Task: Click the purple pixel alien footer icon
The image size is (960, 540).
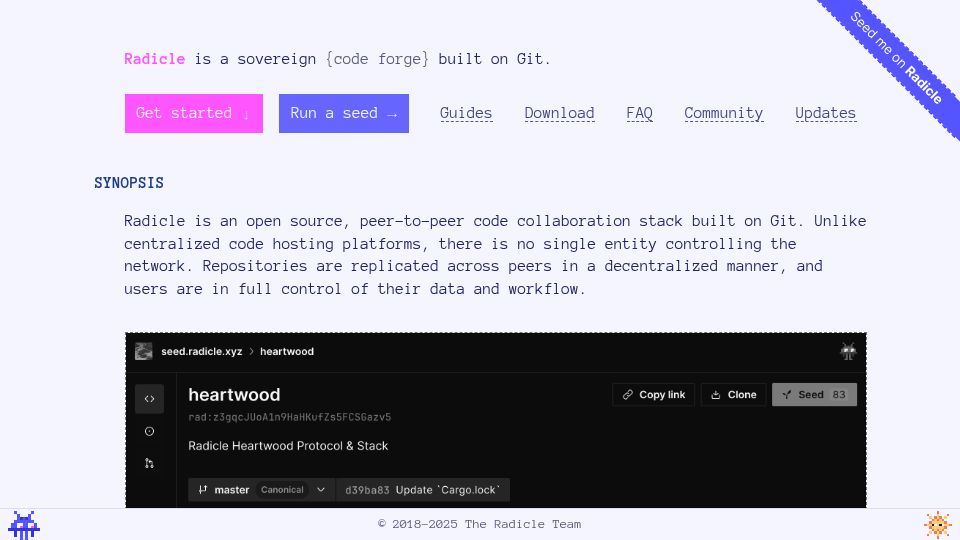Action: 24,525
